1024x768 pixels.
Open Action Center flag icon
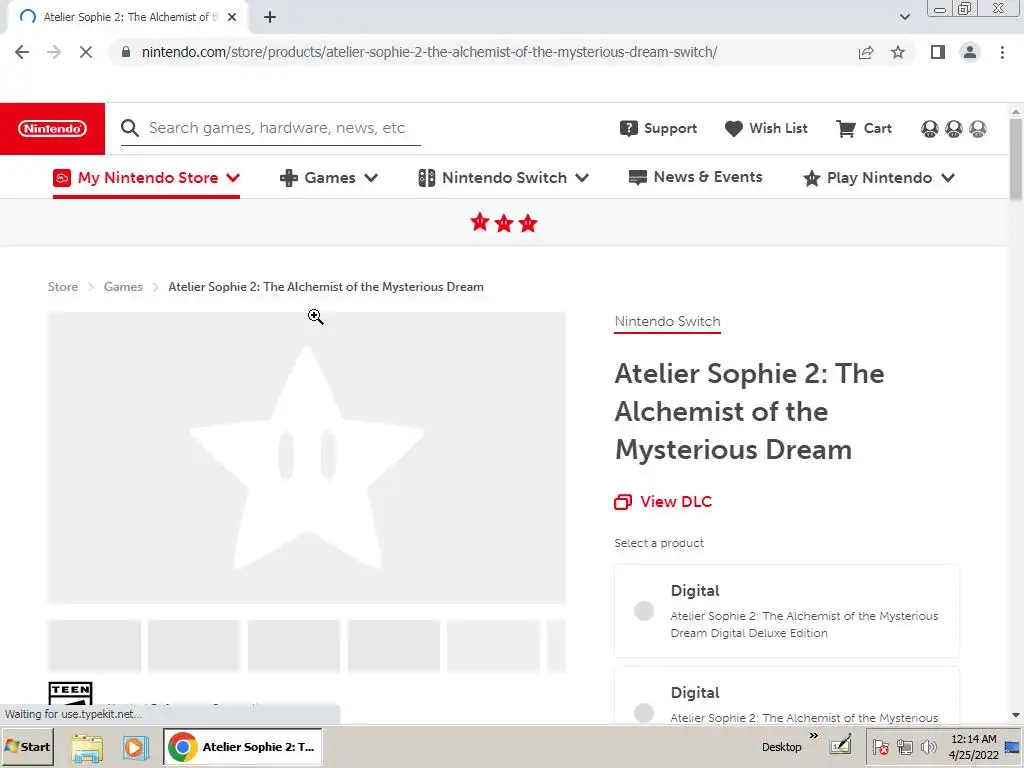click(880, 747)
